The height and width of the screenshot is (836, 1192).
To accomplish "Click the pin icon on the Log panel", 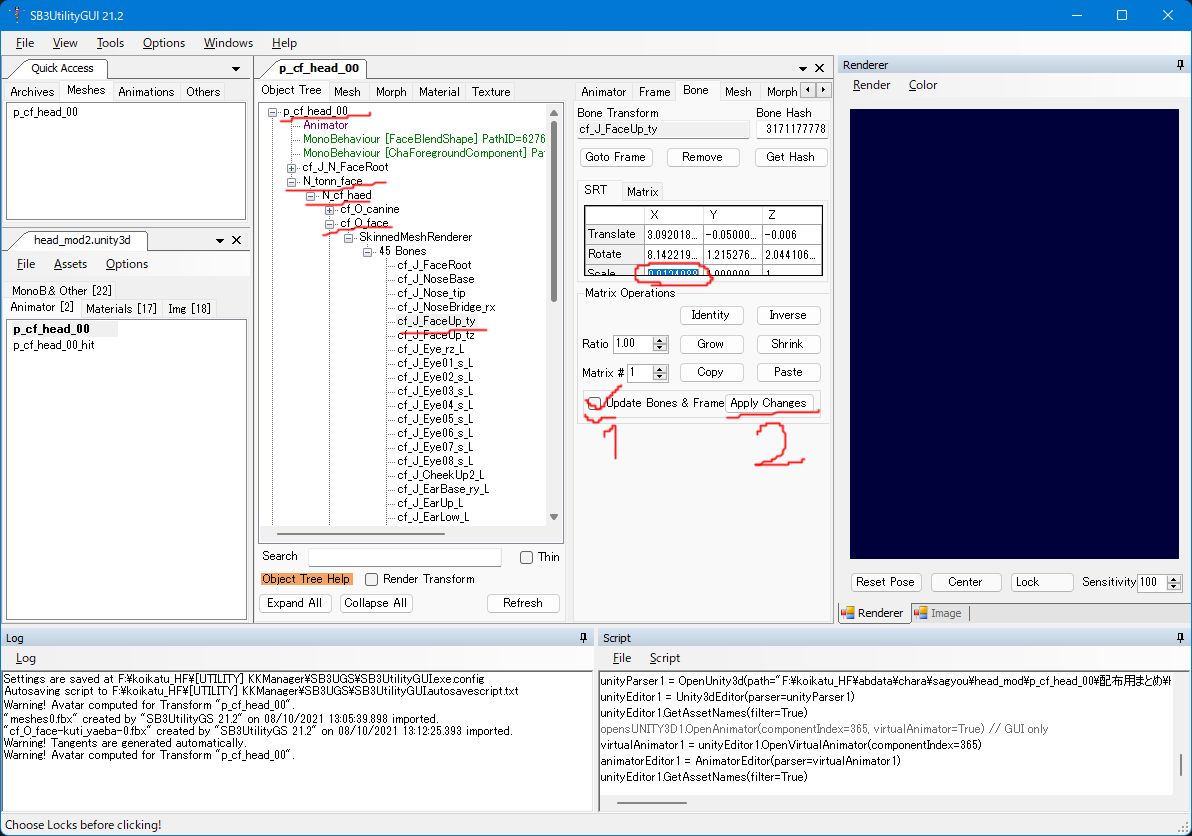I will tap(583, 637).
